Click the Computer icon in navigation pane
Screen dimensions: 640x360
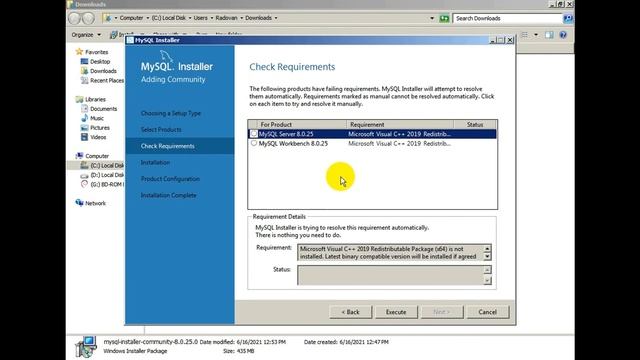(79, 156)
